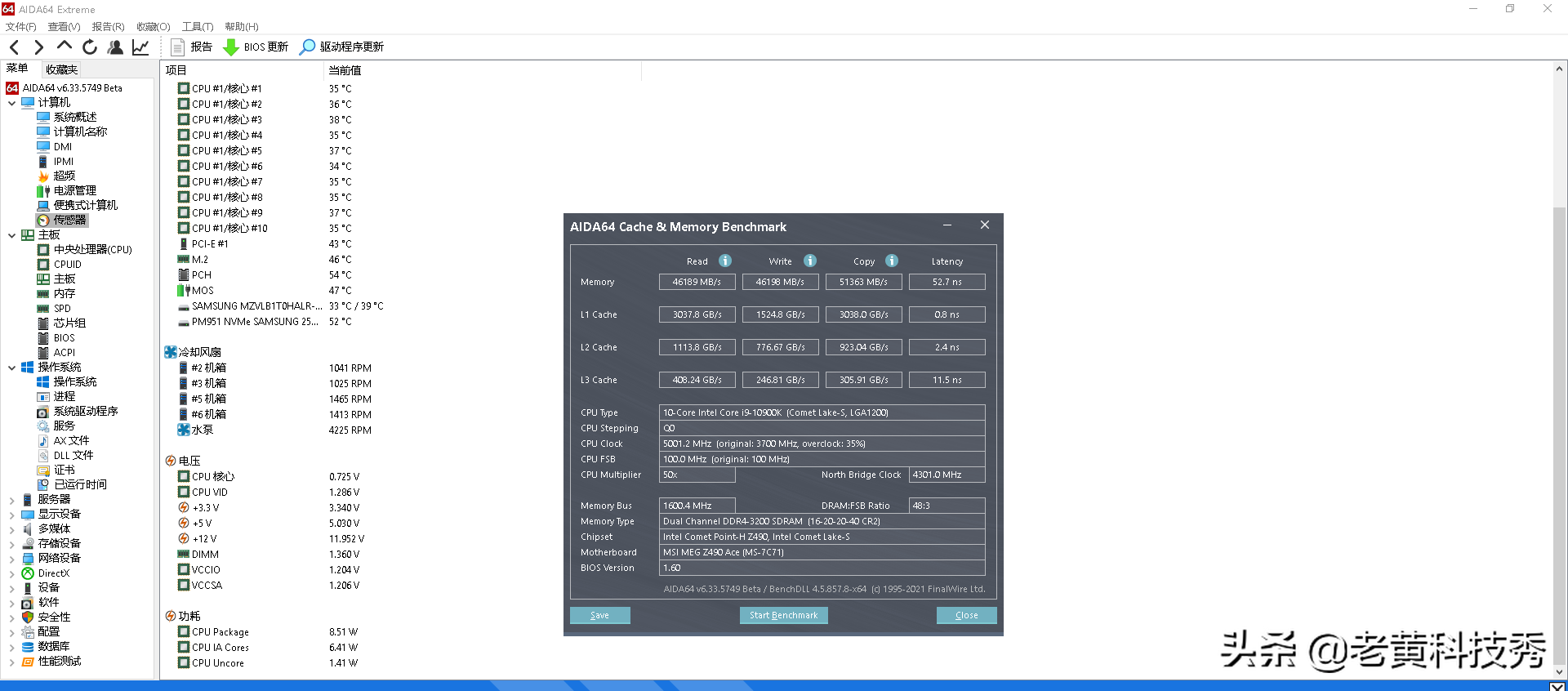Click the vertical scrollbar down arrow
Screen dimensions: 1568x691
pyautogui.click(x=1559, y=671)
